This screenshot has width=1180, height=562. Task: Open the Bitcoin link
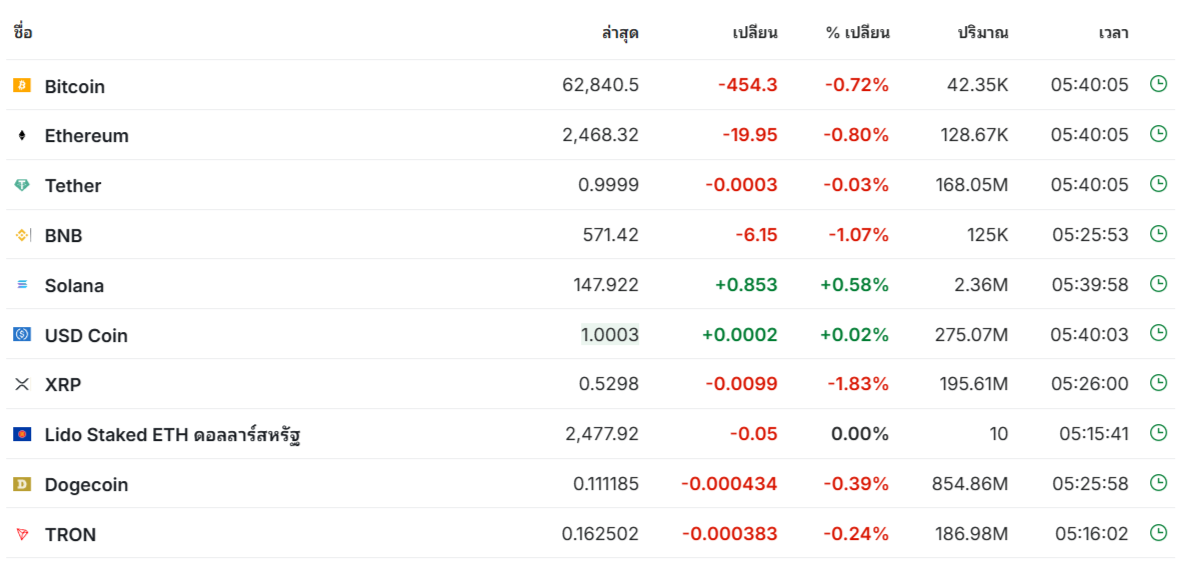pyautogui.click(x=75, y=87)
